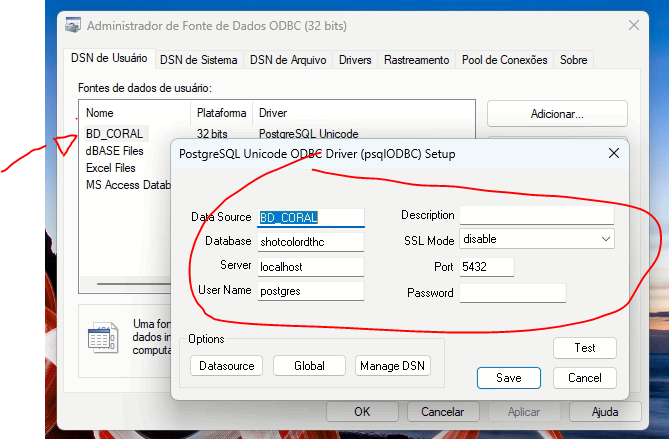
Task: Click the Password input field
Action: click(513, 293)
